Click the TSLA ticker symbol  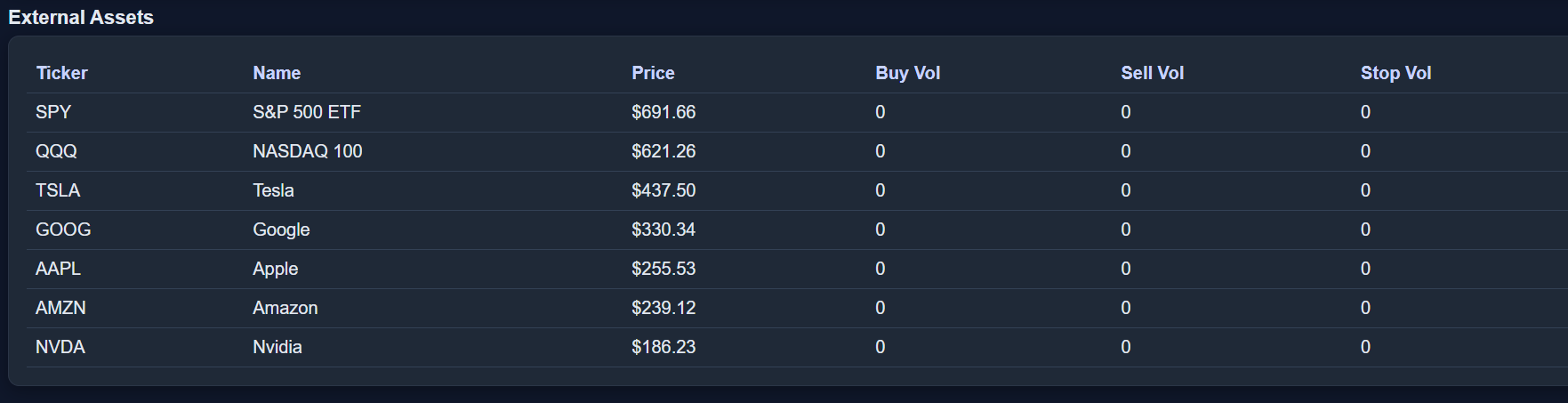coord(58,190)
